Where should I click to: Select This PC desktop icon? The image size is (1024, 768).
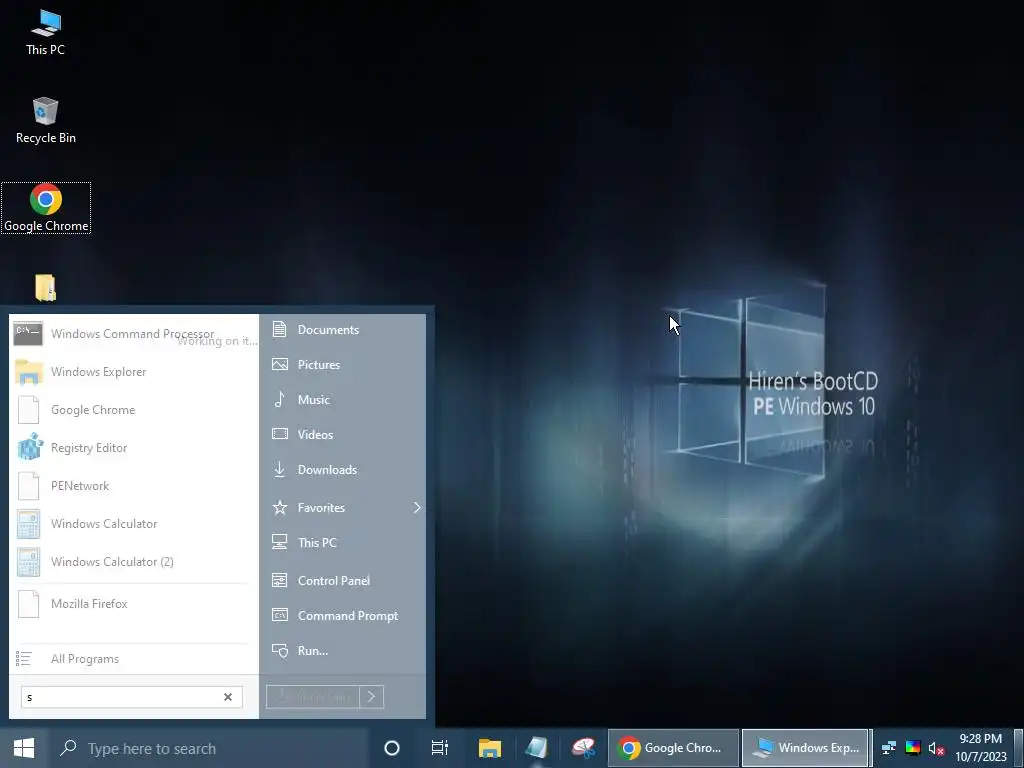(x=46, y=33)
